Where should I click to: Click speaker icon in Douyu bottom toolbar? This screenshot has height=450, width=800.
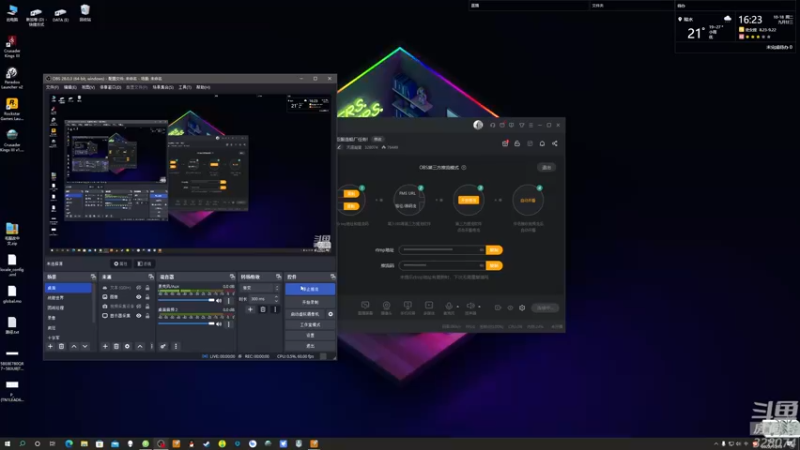click(x=470, y=306)
